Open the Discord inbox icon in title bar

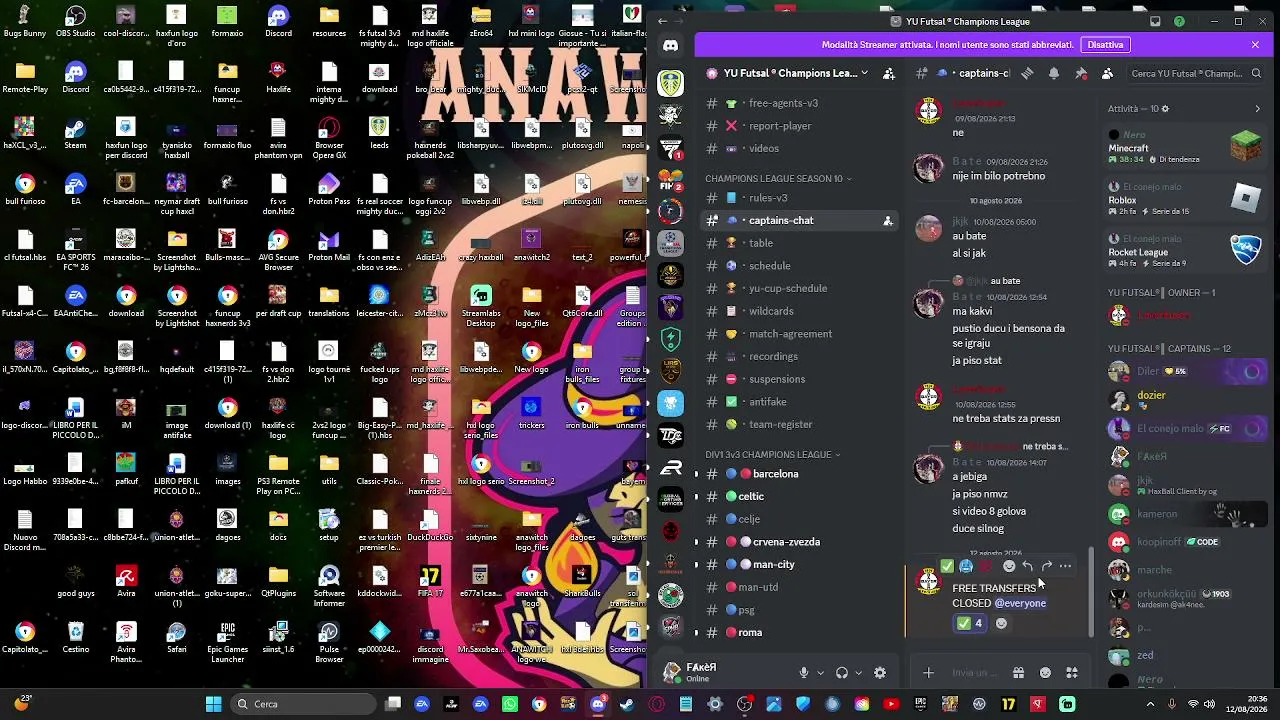[1155, 21]
